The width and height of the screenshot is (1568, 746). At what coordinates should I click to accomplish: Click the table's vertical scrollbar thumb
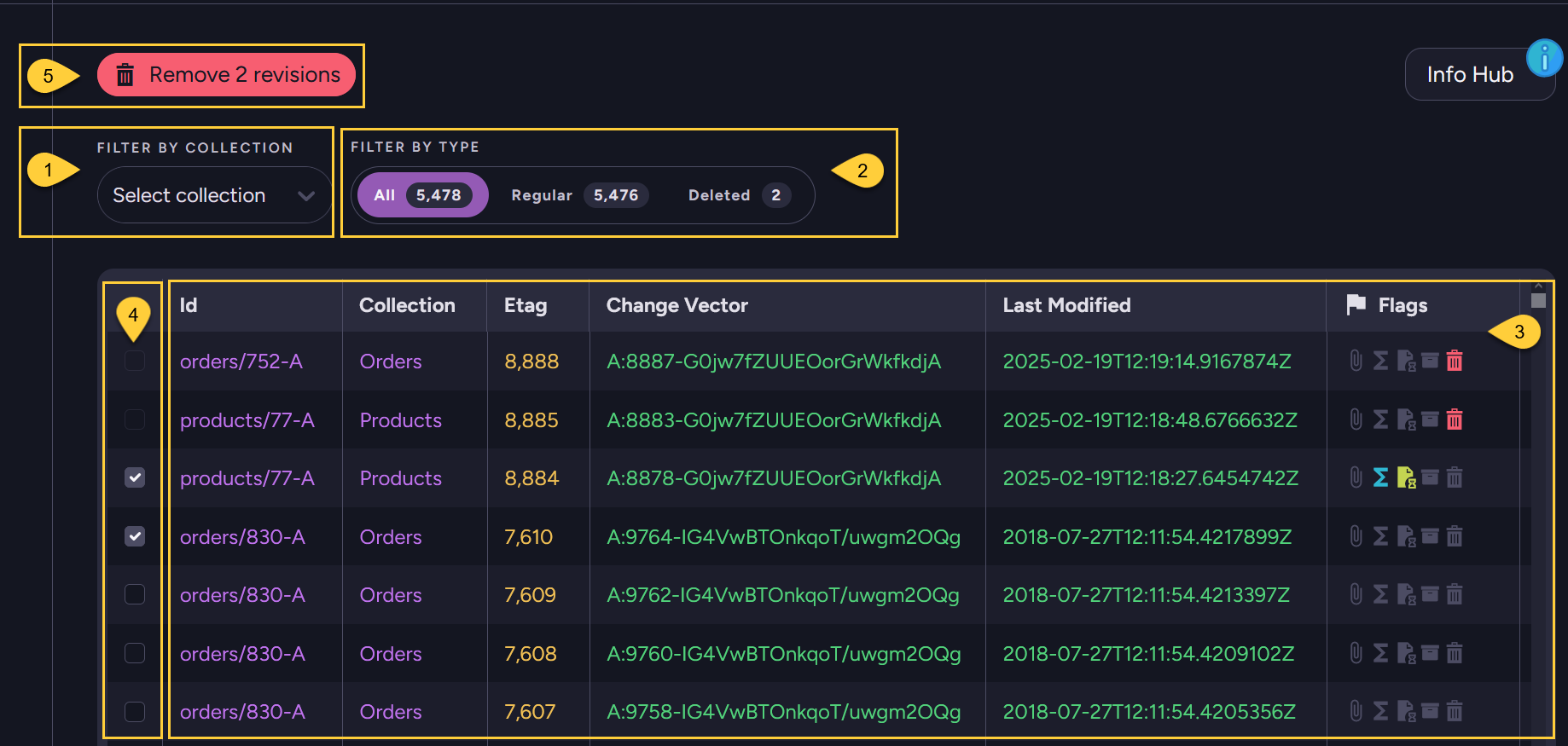tap(1538, 300)
